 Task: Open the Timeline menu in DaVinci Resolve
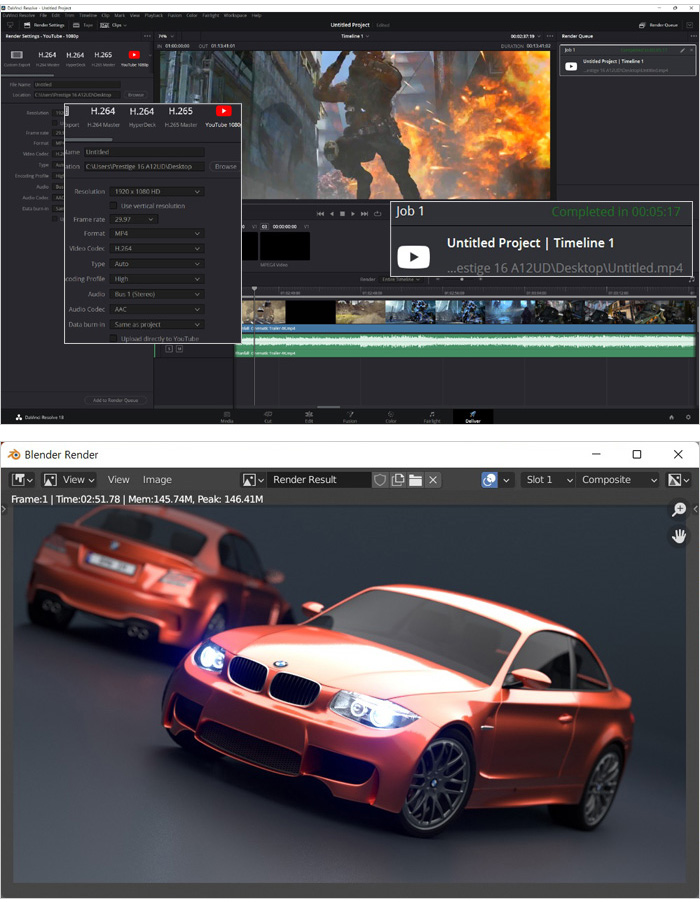point(87,16)
